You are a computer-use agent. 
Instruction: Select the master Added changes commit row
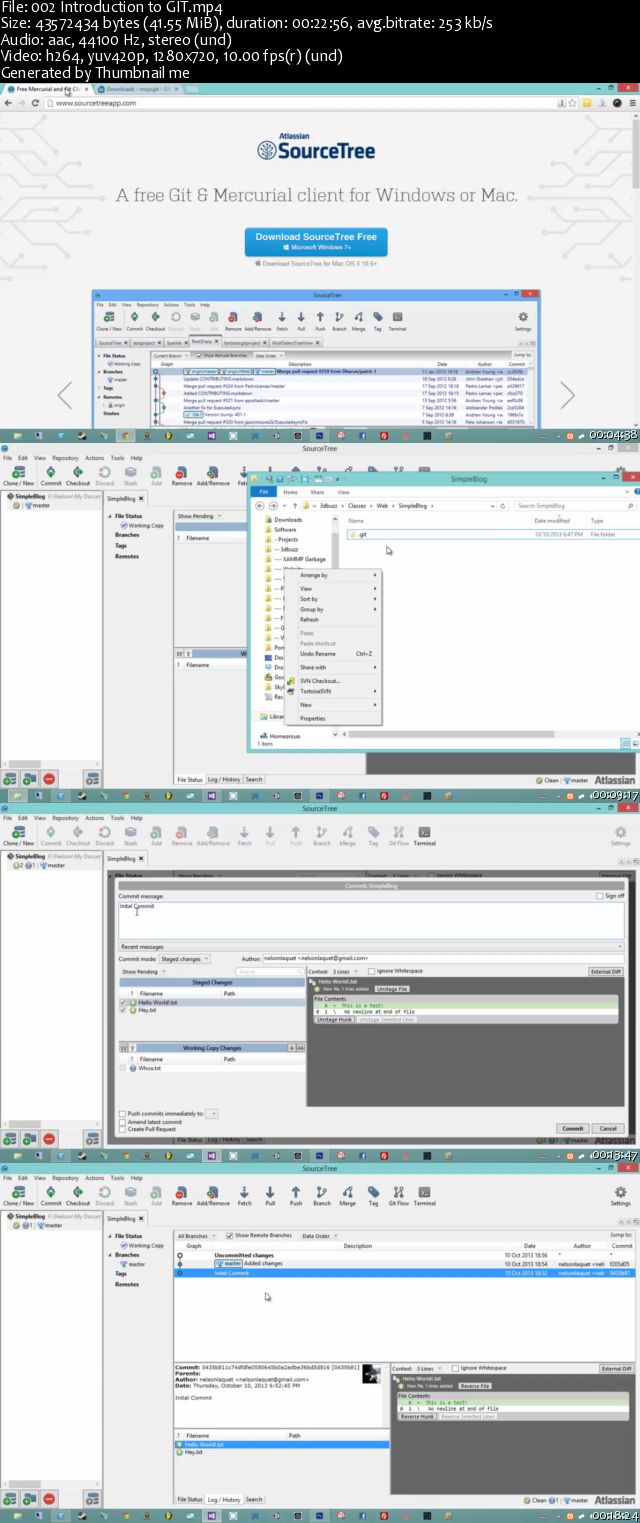[x=404, y=1263]
